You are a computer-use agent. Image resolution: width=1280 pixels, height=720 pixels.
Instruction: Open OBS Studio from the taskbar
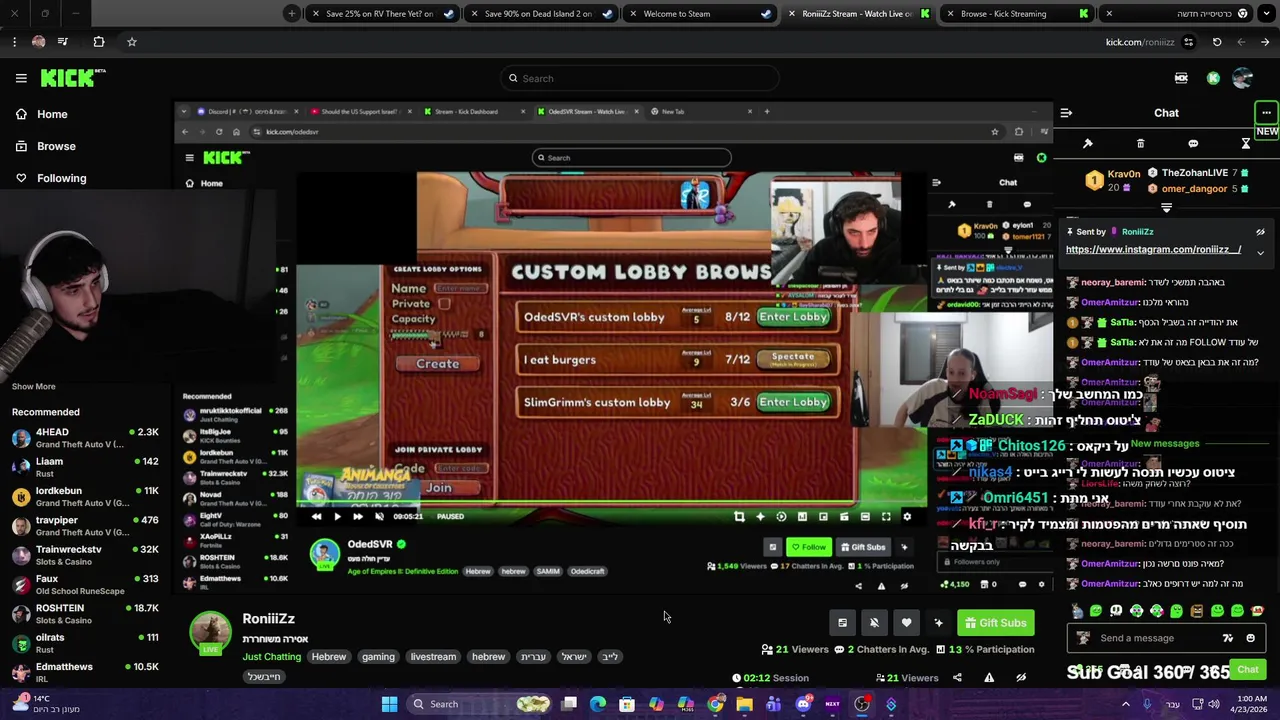[862, 704]
